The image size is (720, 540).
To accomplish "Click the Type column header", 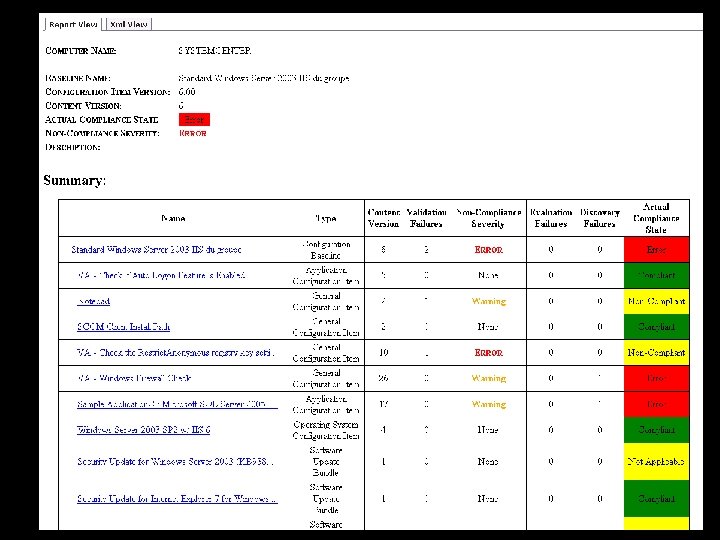I will coord(326,218).
